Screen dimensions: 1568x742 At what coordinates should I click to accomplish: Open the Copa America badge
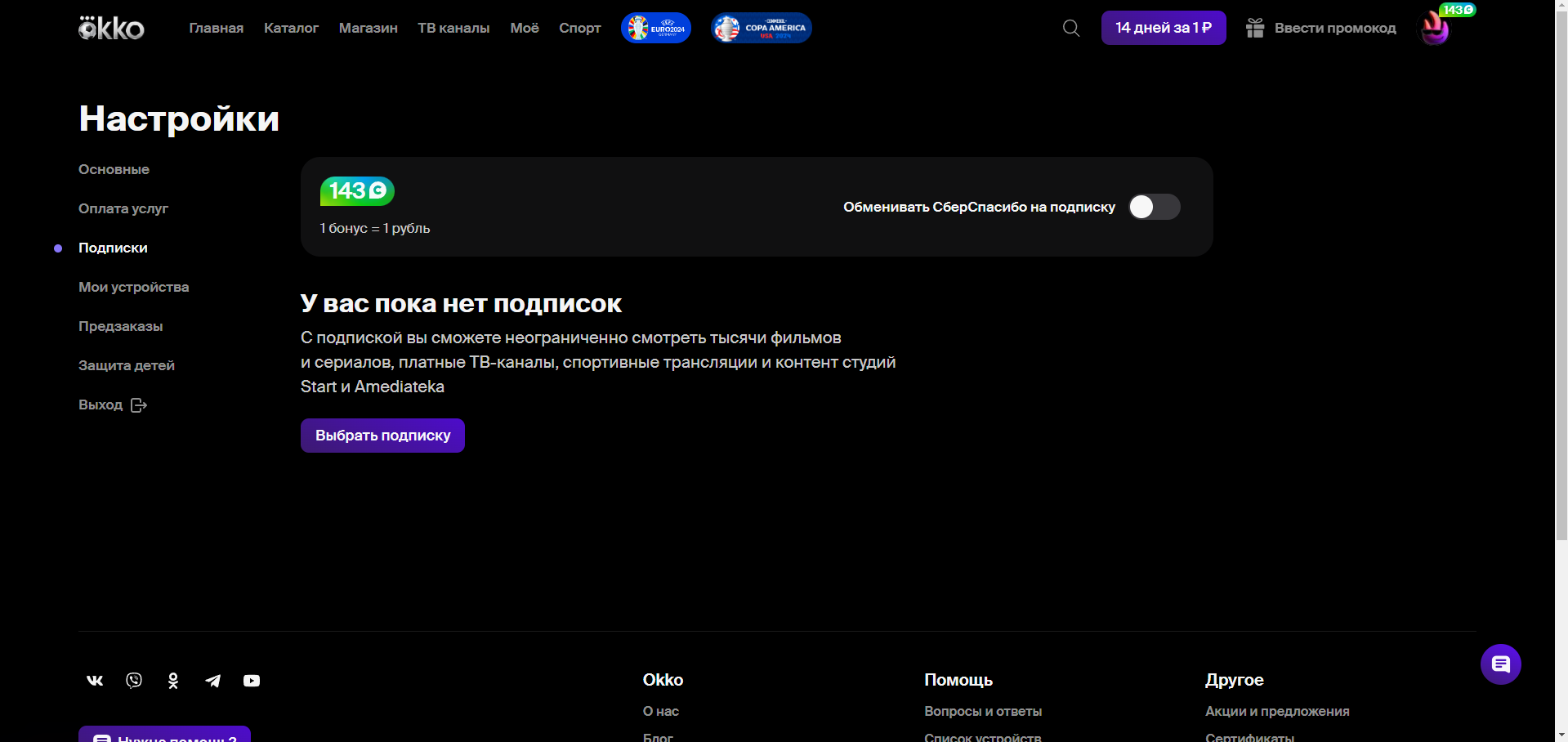click(761, 28)
